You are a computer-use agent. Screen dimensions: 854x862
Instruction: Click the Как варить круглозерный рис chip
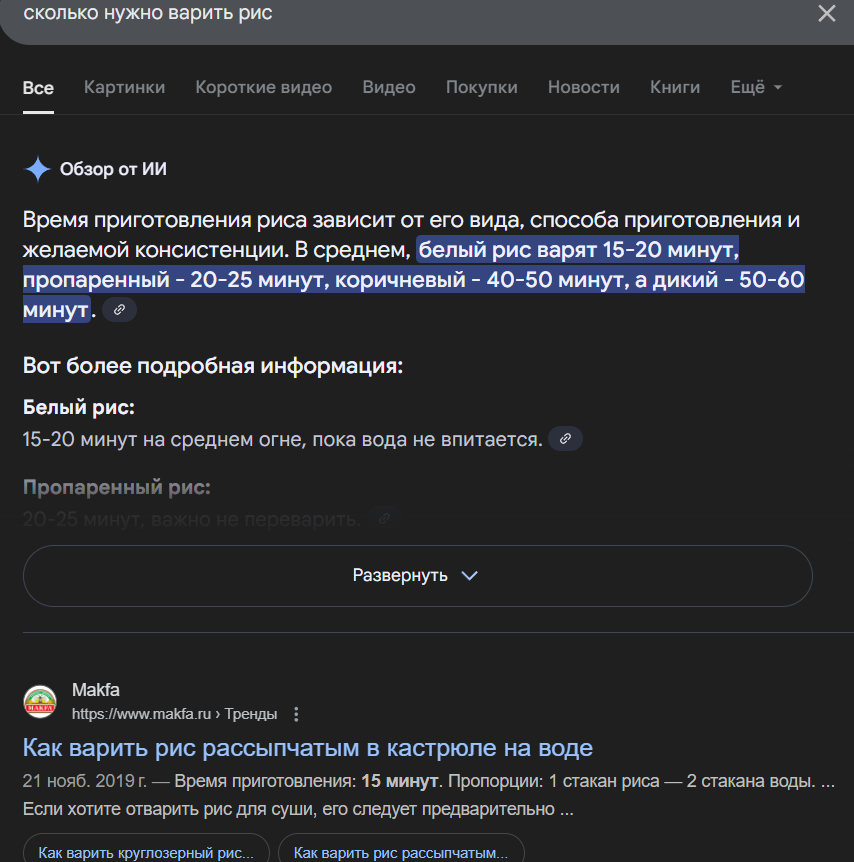tap(146, 849)
